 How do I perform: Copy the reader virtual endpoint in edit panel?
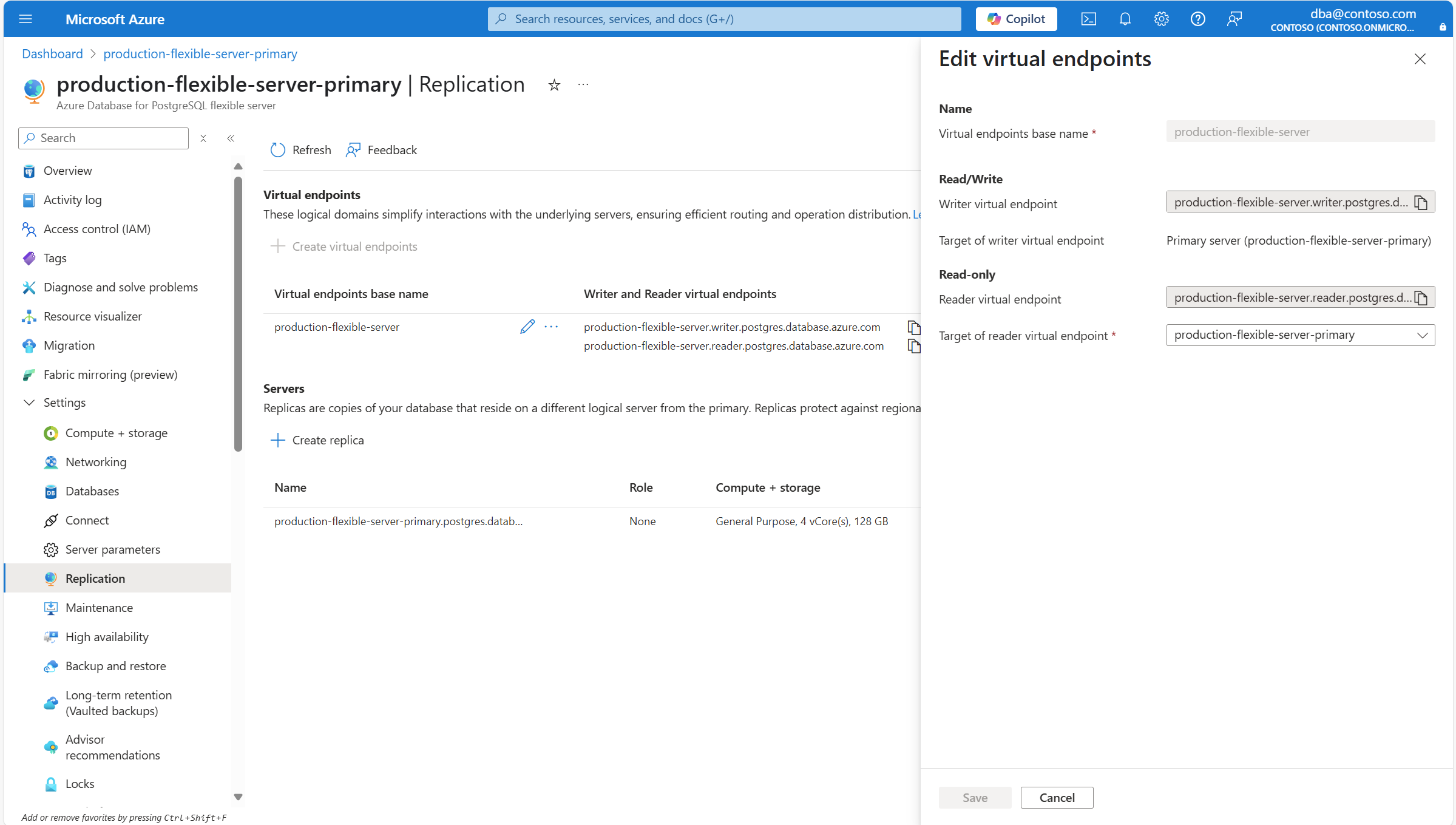click(1421, 297)
